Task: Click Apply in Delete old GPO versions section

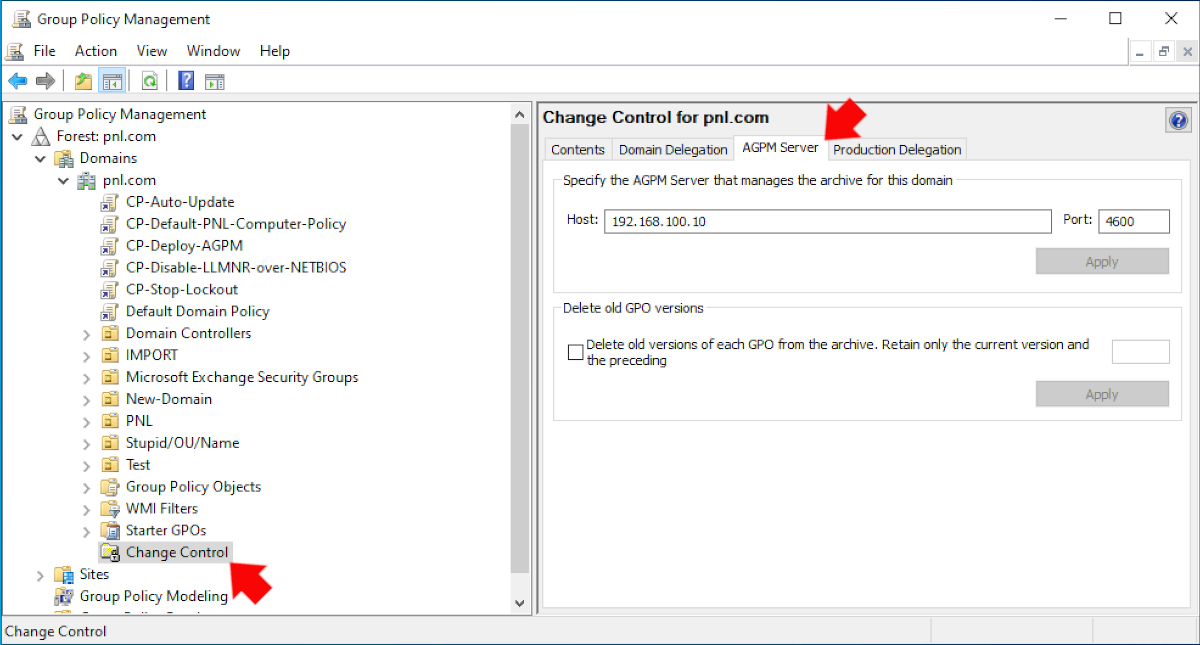Action: pos(1102,394)
